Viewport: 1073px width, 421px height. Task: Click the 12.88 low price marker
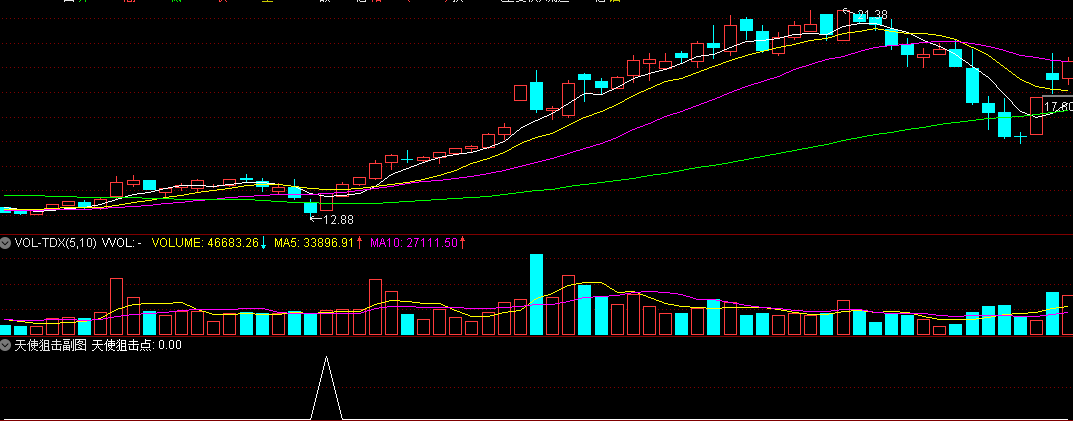(333, 220)
